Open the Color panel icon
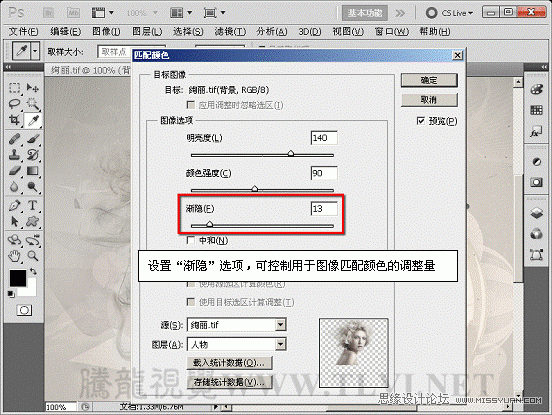552x415 pixels. coord(536,89)
